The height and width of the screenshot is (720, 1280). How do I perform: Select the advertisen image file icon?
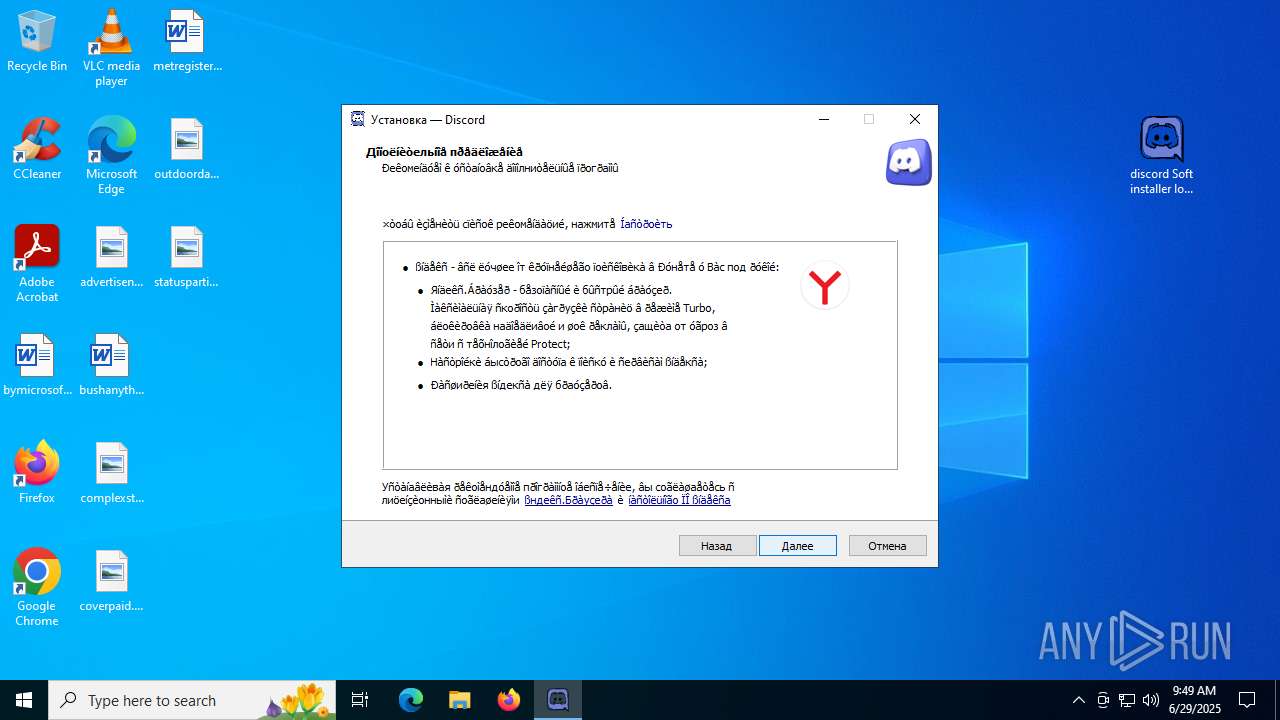tap(111, 258)
